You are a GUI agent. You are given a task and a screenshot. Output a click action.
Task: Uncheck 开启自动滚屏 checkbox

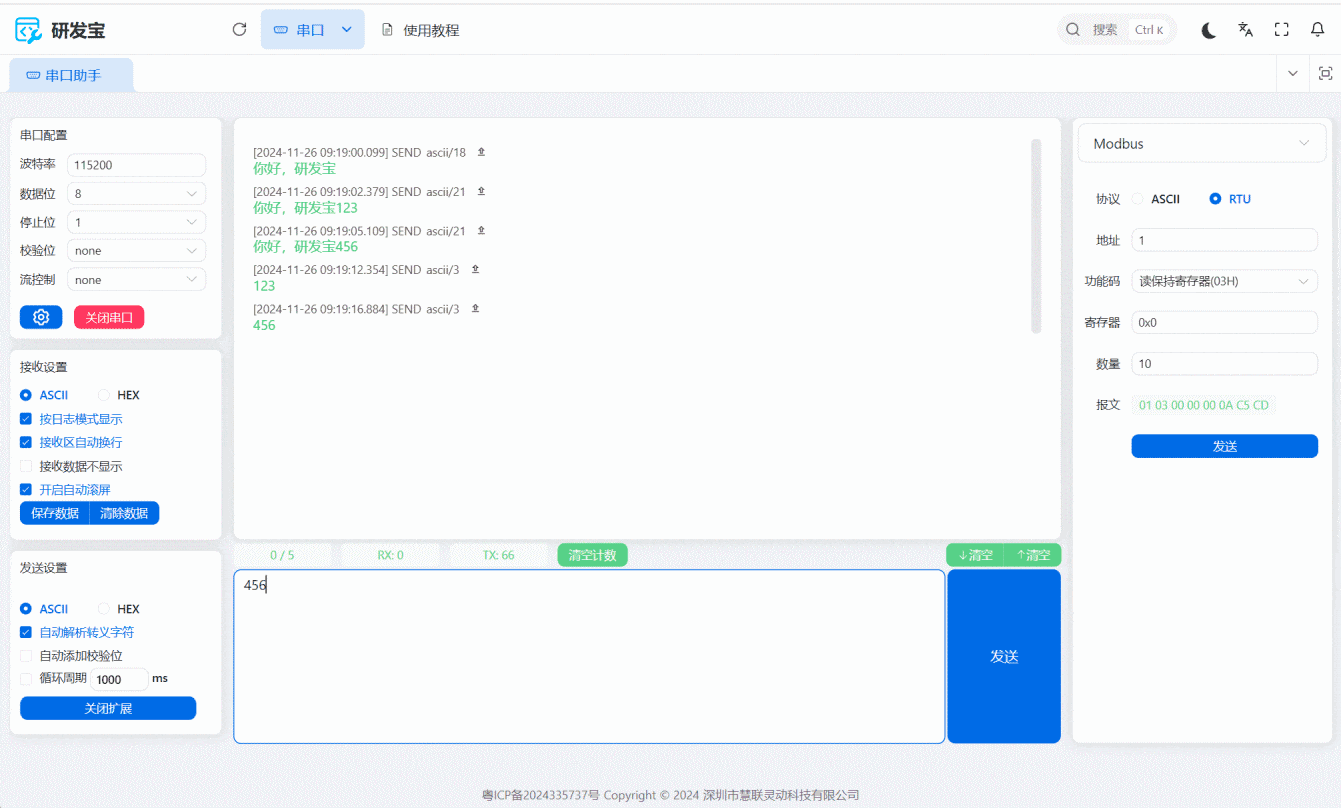26,490
